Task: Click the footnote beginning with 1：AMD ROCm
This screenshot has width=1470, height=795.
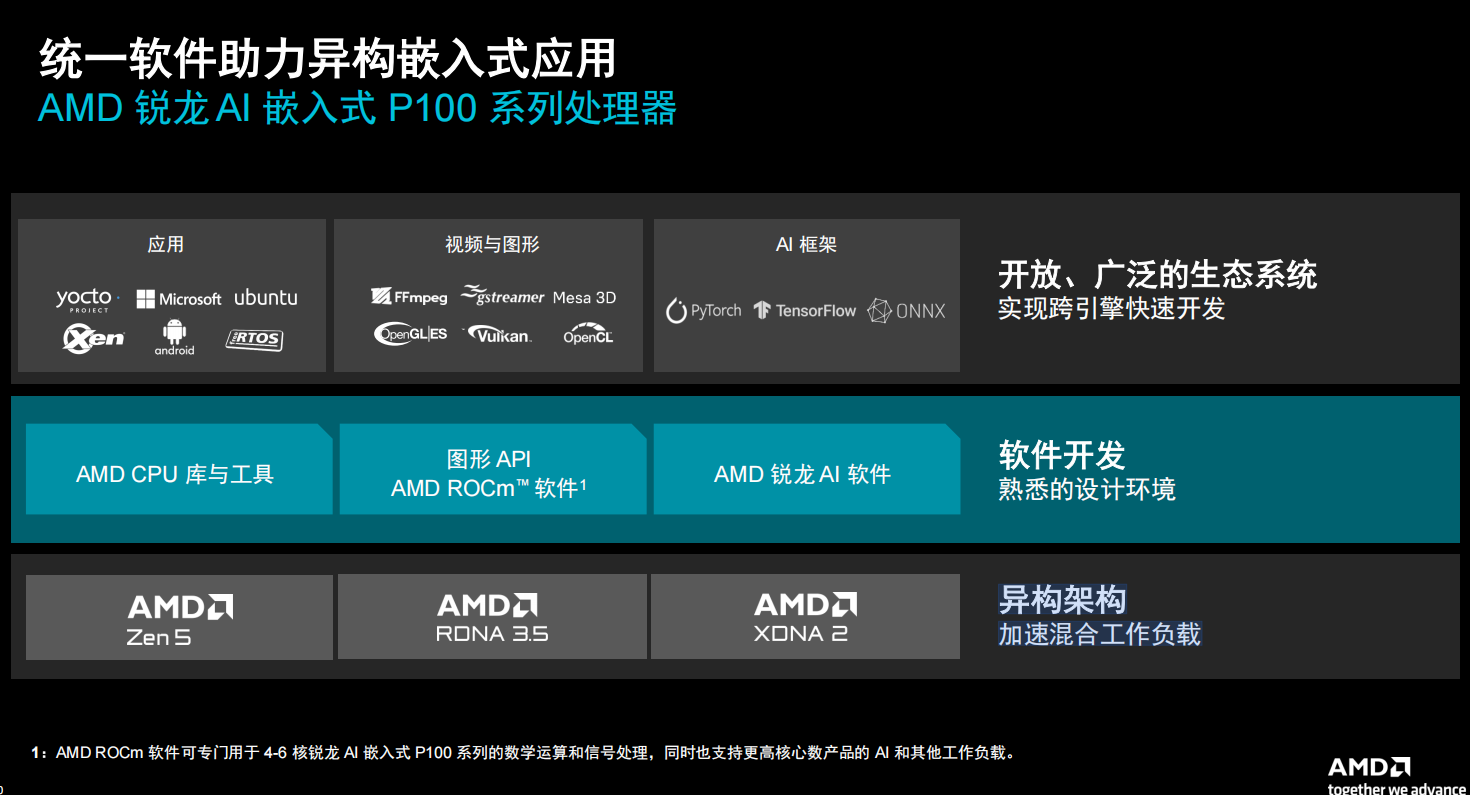Action: (524, 752)
